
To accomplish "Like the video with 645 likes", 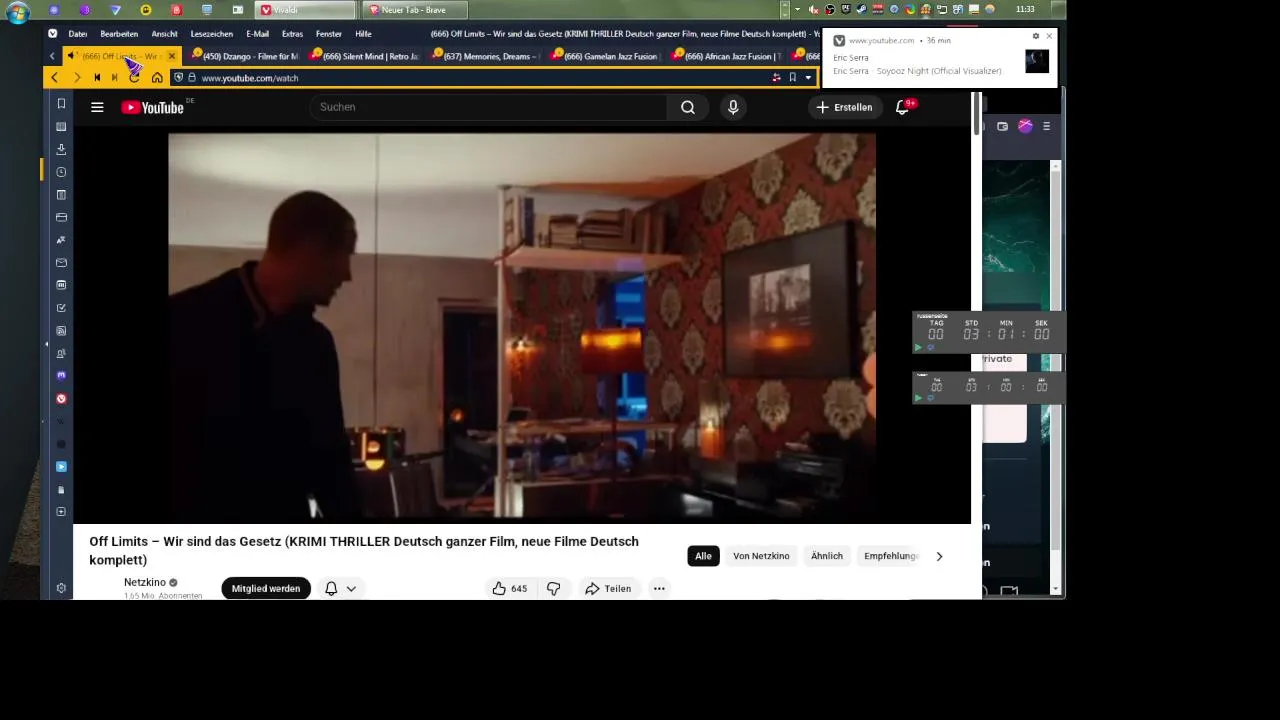I will [510, 589].
